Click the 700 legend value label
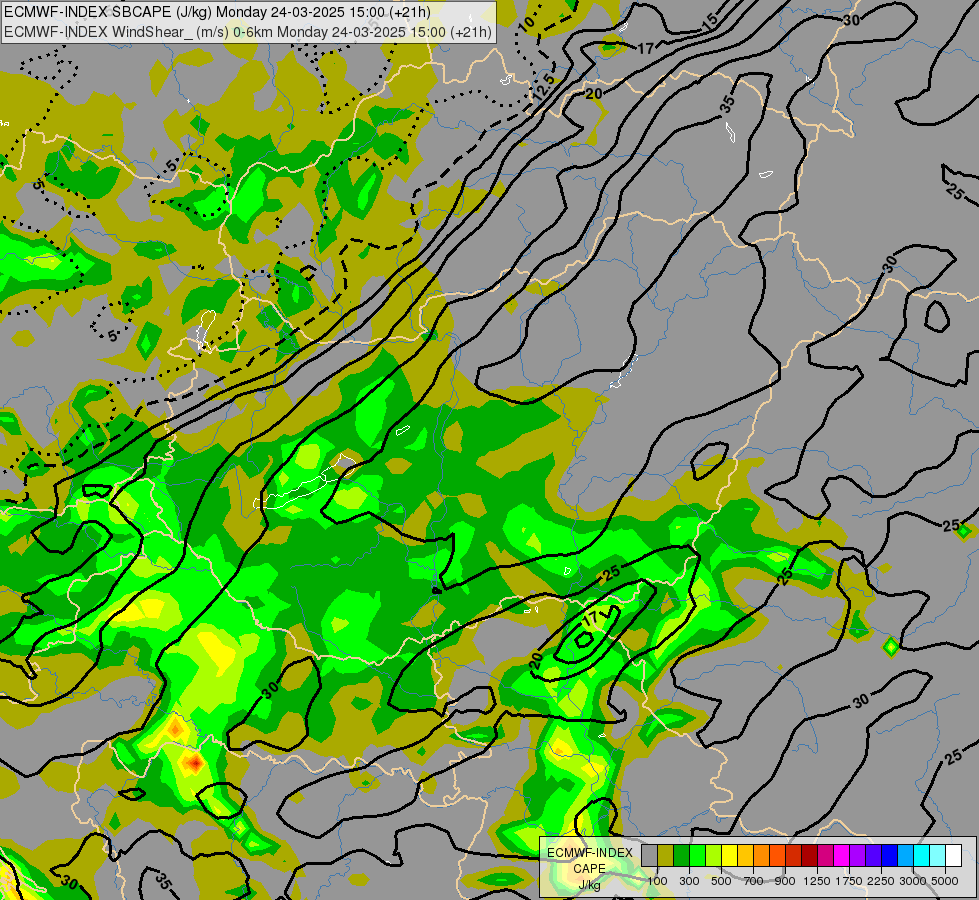This screenshot has width=979, height=900. tap(754, 881)
